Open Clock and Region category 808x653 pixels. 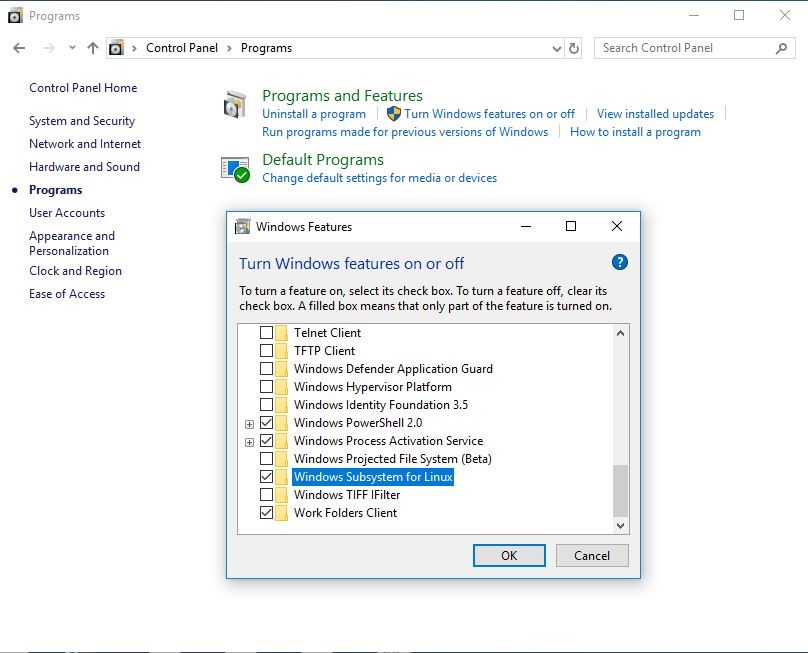pos(75,271)
